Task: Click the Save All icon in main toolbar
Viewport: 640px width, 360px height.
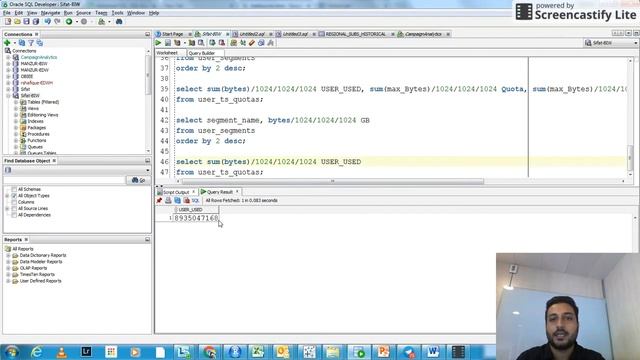Action: [36, 22]
